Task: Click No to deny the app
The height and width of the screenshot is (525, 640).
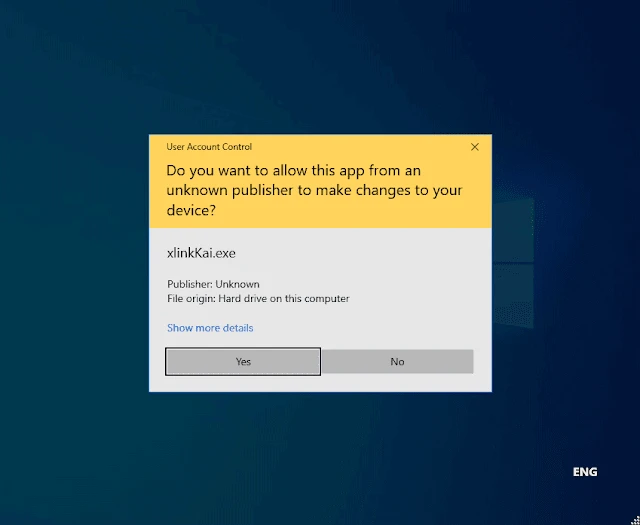Action: pyautogui.click(x=398, y=361)
